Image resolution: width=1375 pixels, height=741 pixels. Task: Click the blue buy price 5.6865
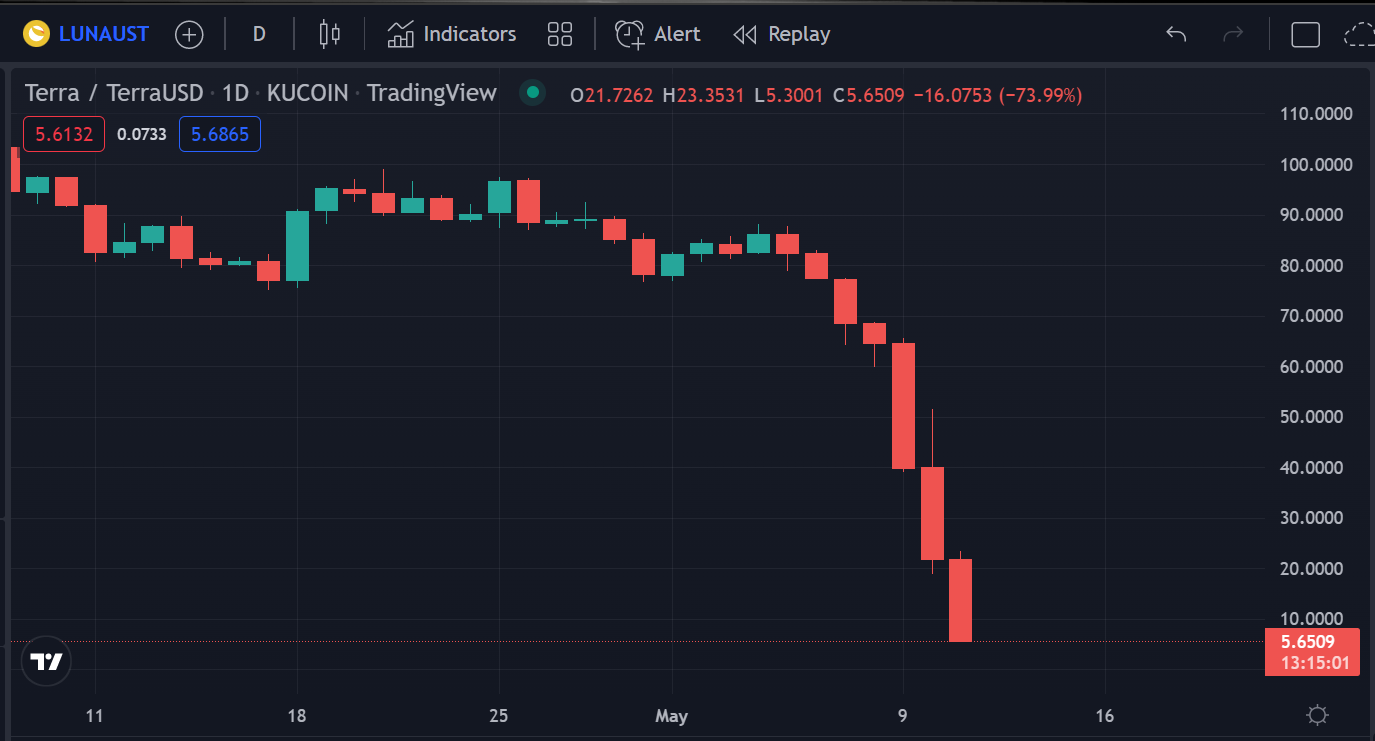220,134
